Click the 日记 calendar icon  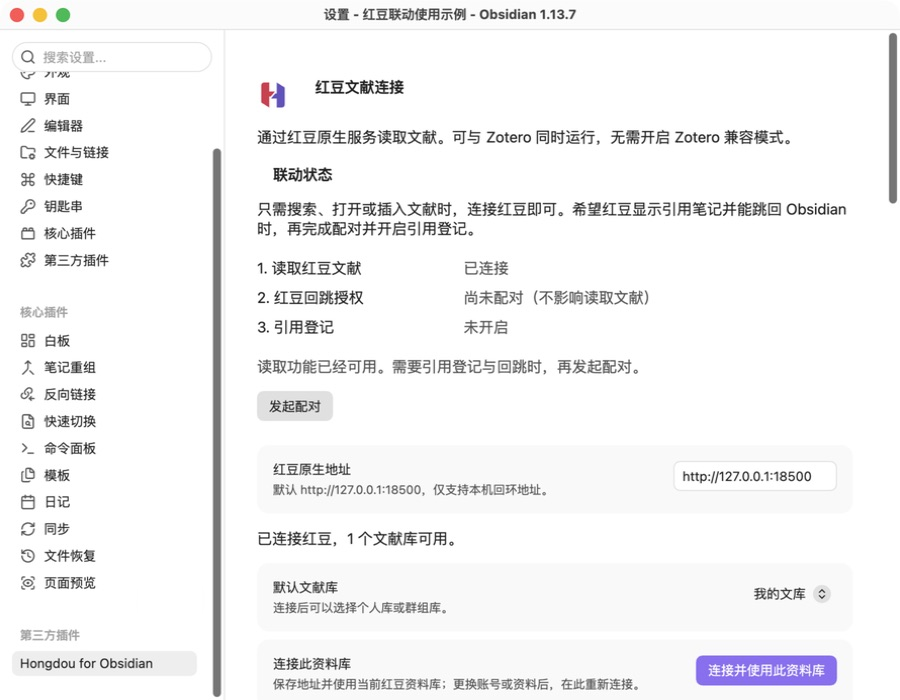[28, 503]
